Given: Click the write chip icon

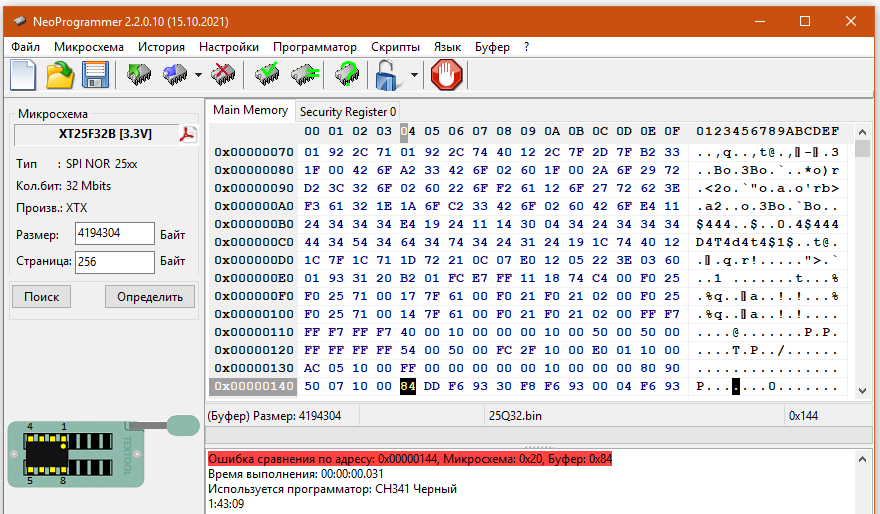Looking at the screenshot, I should pos(174,75).
